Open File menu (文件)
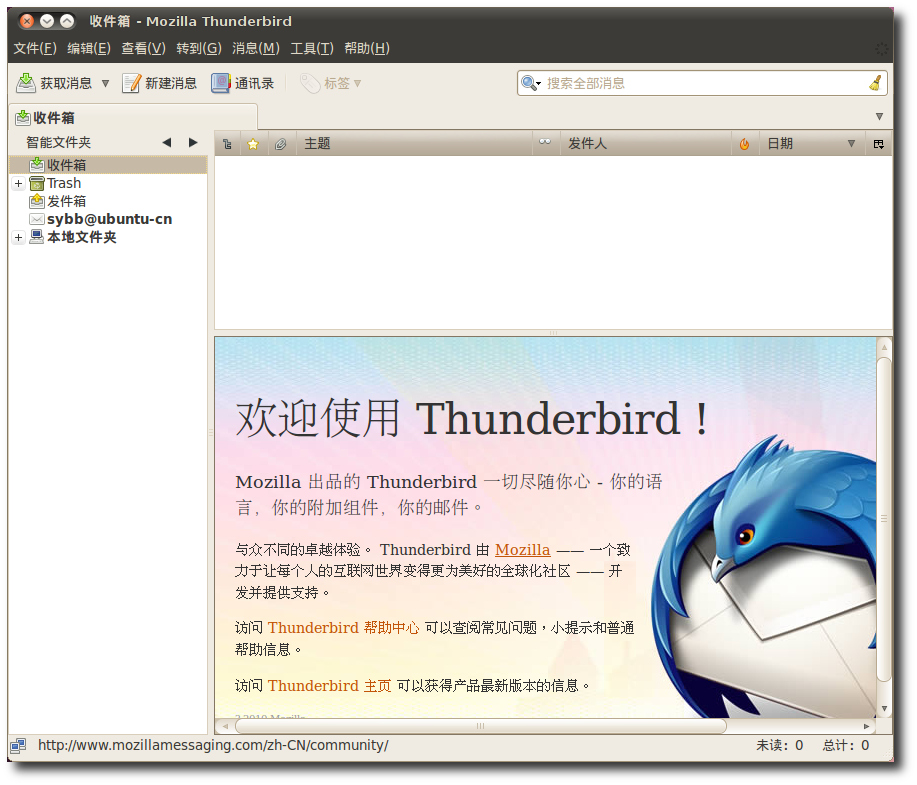Screen dimensions: 917x785 [x=35, y=48]
